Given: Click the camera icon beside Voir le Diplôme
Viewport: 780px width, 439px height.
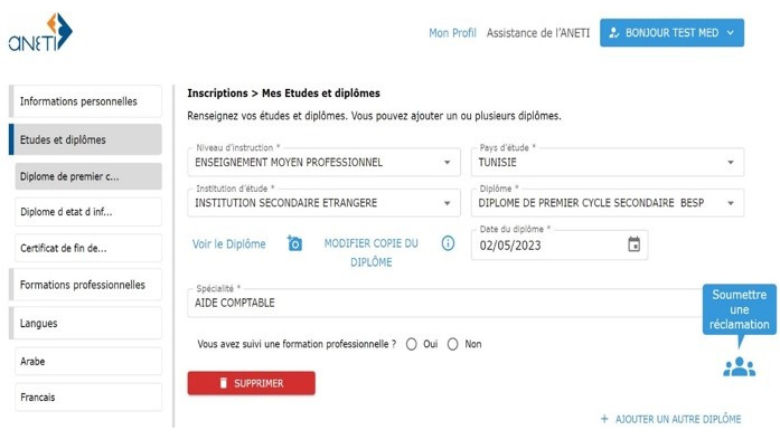Looking at the screenshot, I should tap(295, 243).
